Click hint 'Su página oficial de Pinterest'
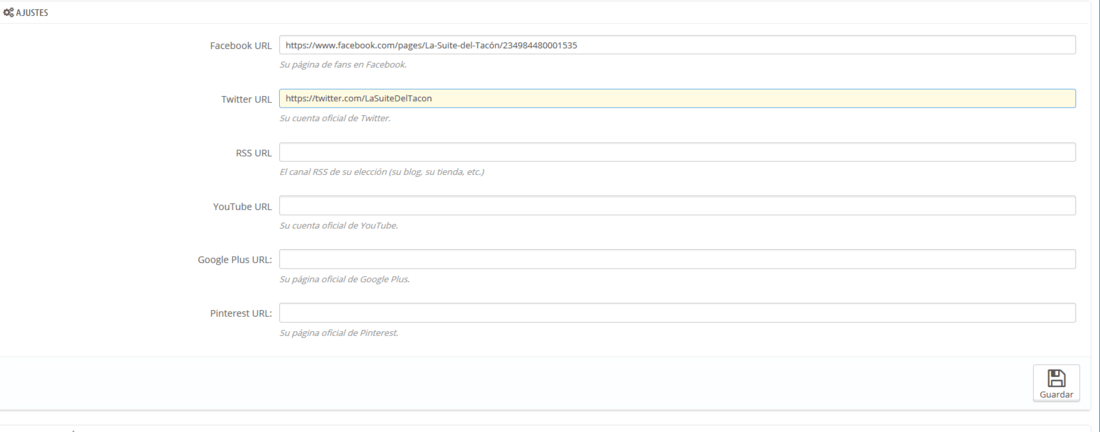Viewport: 1100px width, 432px height. [x=339, y=332]
